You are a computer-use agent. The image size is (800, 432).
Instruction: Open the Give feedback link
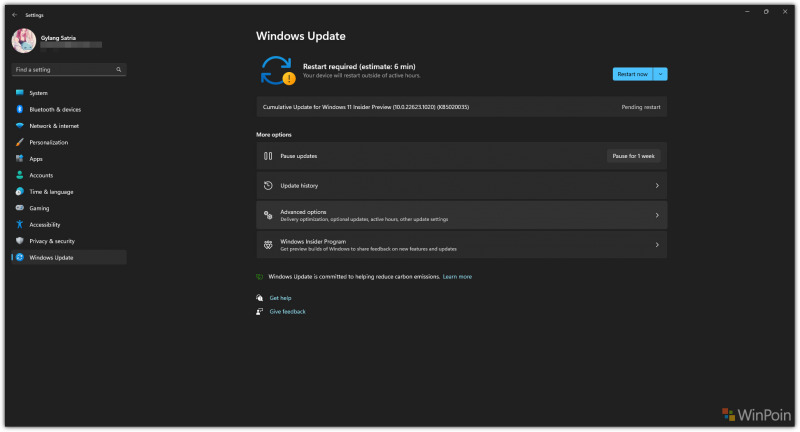[287, 311]
